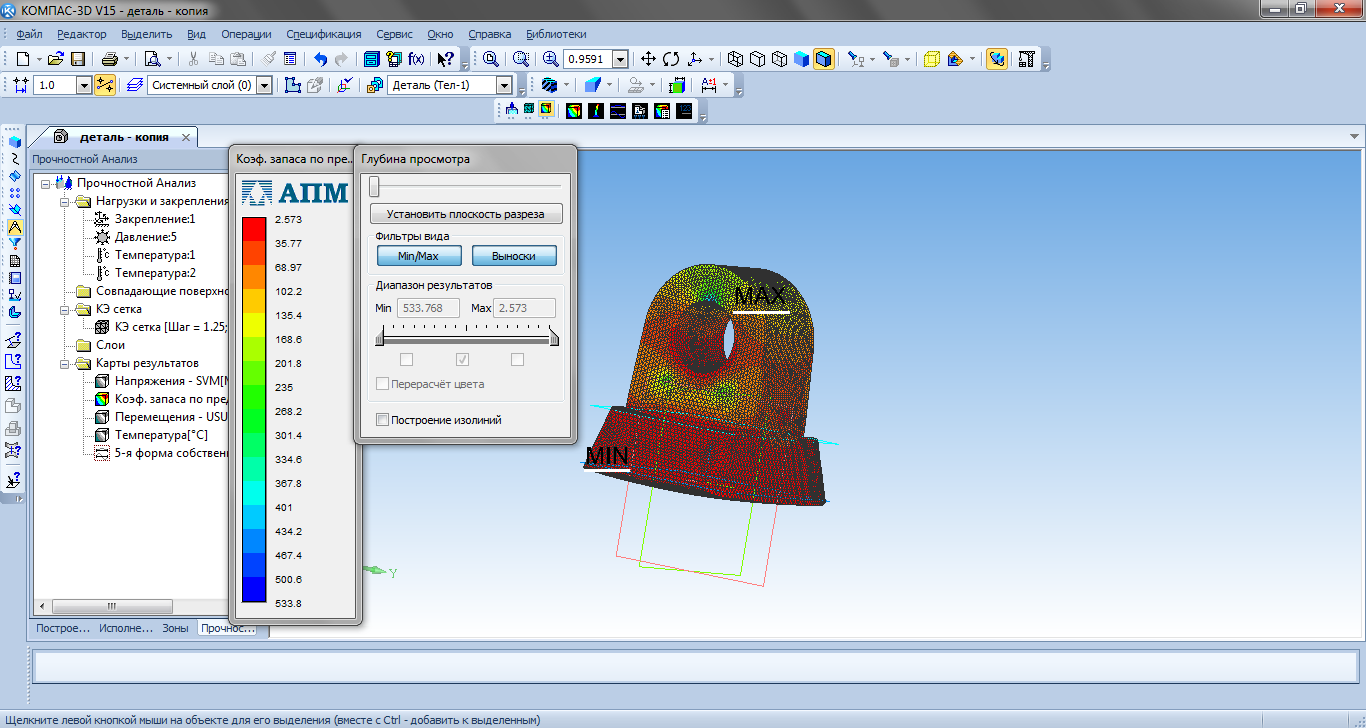Viewport: 1366px width, 728px height.
Task: Toggle perspective projection yellow box icon
Action: click(931, 59)
